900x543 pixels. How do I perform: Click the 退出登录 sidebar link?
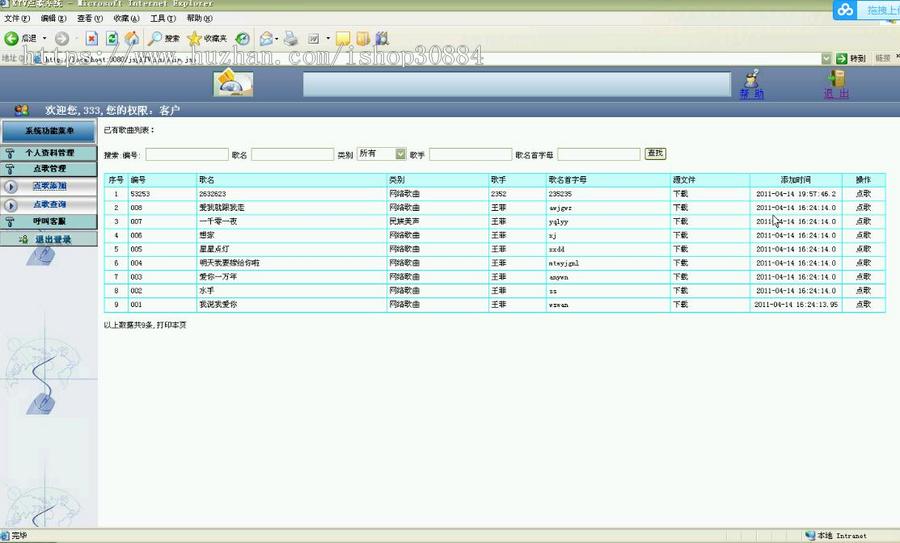point(53,239)
